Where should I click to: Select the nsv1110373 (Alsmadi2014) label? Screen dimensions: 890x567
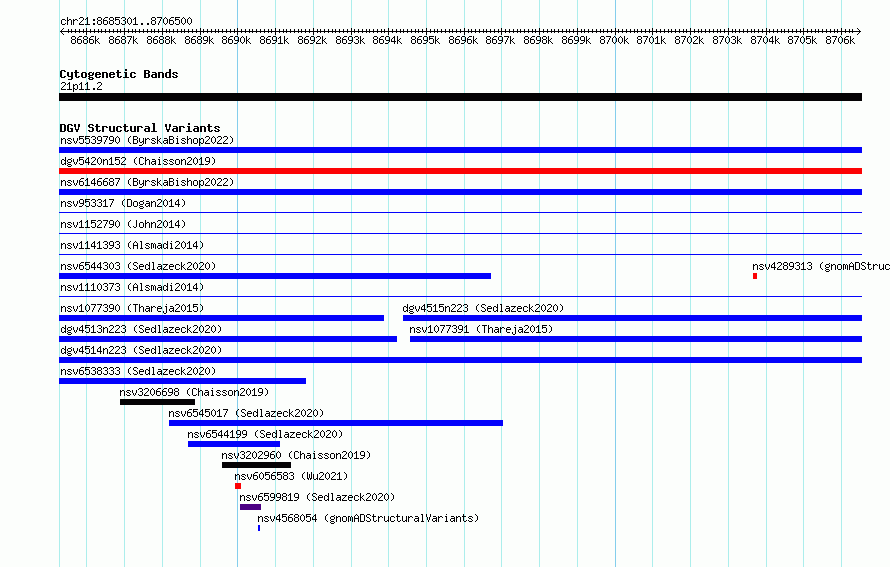tap(132, 287)
